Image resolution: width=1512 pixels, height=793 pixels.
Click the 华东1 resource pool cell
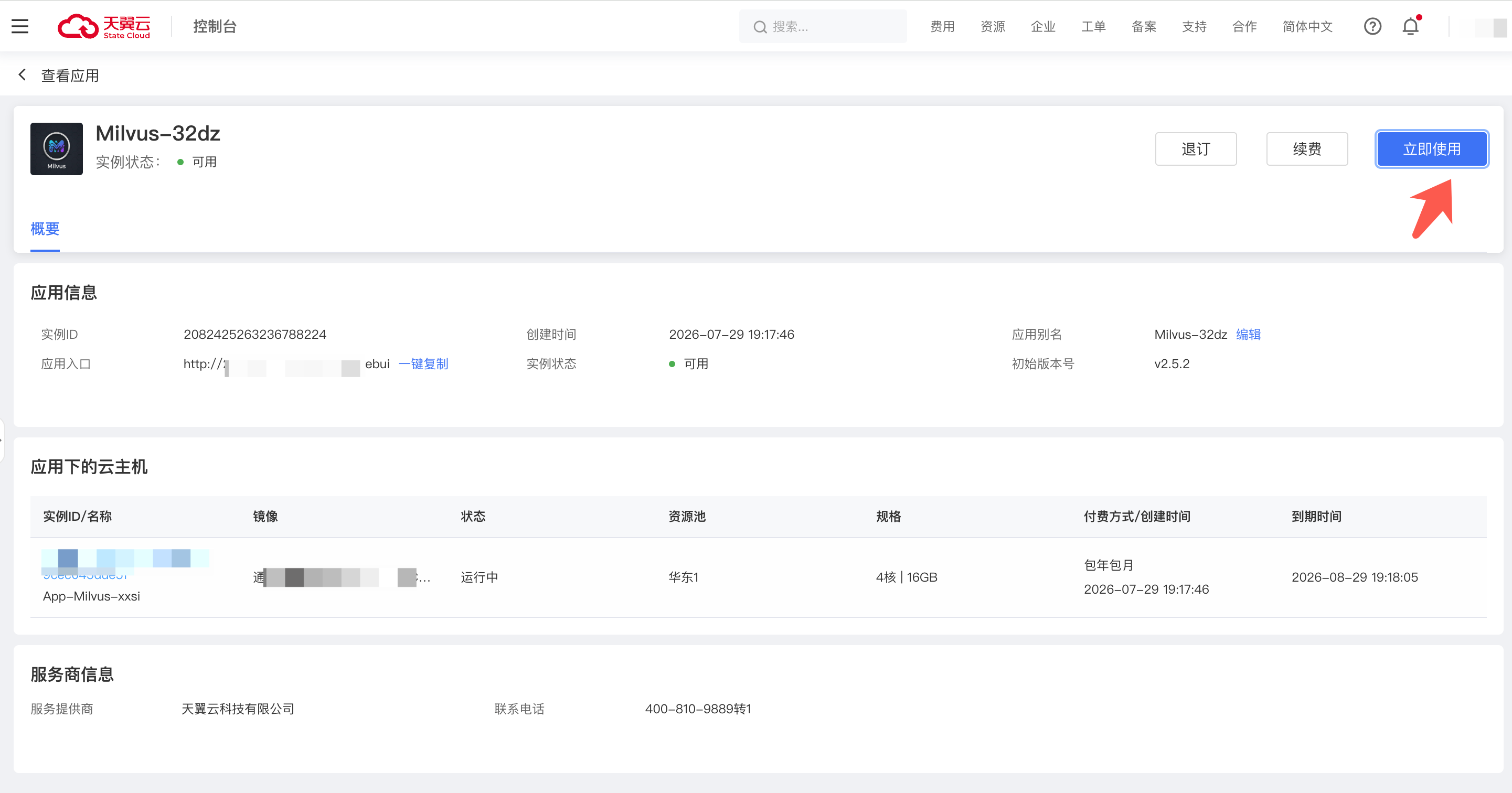click(684, 577)
